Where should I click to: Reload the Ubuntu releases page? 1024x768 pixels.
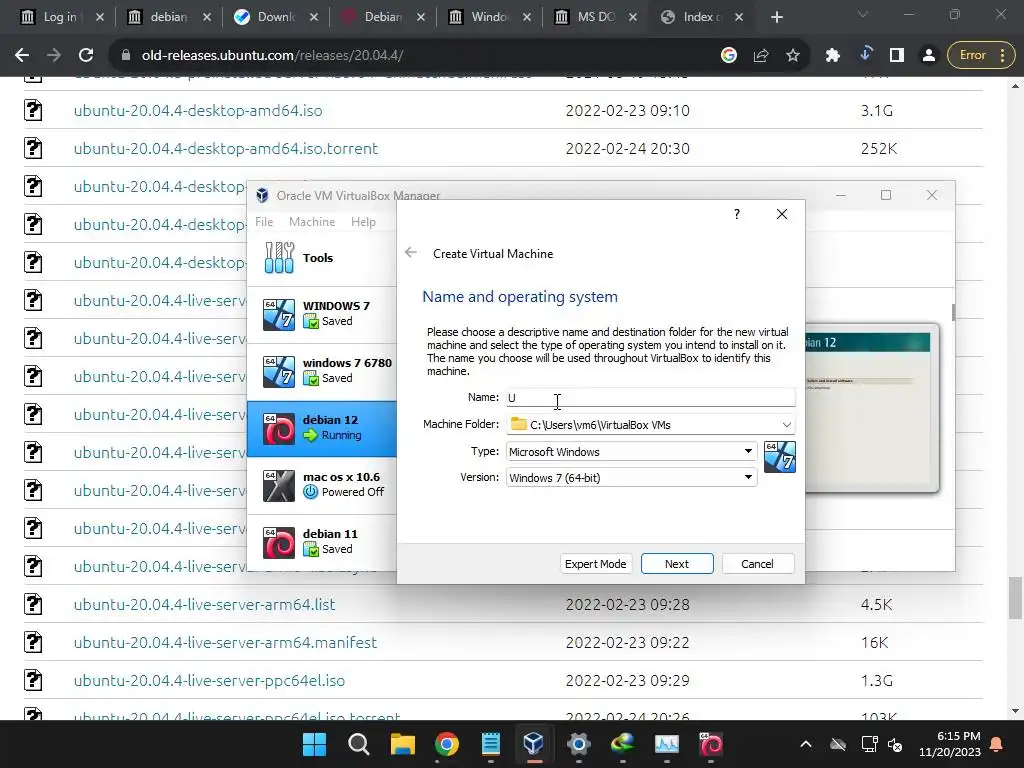pyautogui.click(x=86, y=56)
